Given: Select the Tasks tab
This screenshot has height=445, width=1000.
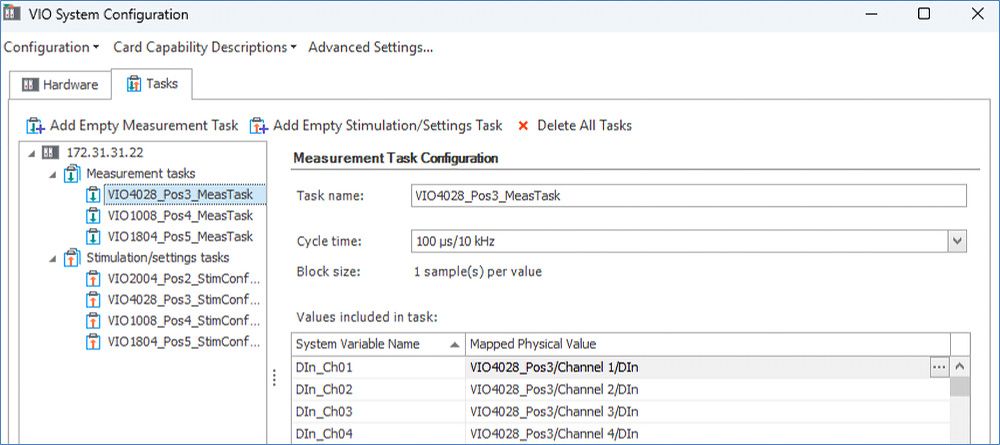Looking at the screenshot, I should [x=152, y=84].
